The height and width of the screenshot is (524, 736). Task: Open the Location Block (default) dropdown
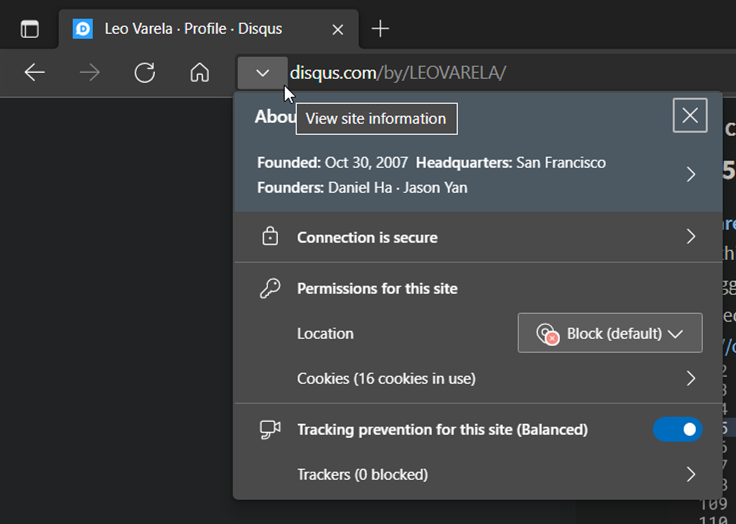click(x=610, y=333)
